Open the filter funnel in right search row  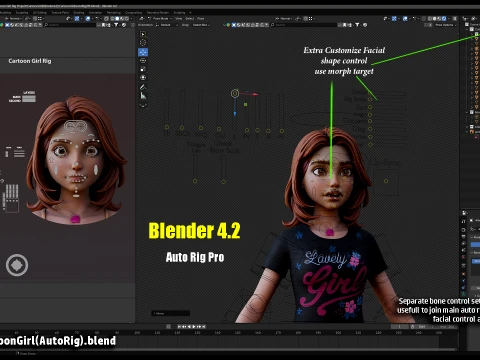tap(357, 25)
